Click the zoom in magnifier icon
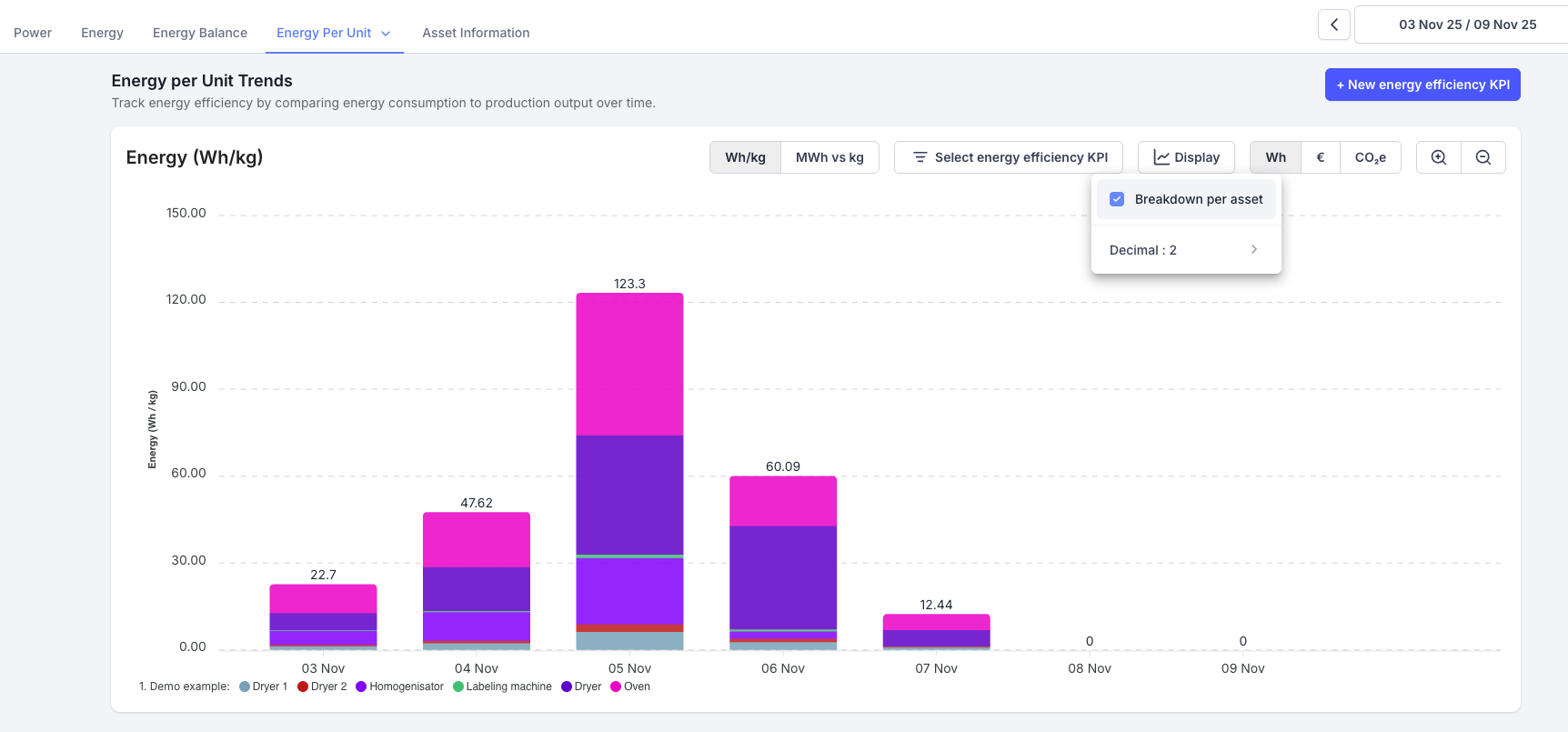Viewport: 1568px width, 732px height. coord(1439,157)
